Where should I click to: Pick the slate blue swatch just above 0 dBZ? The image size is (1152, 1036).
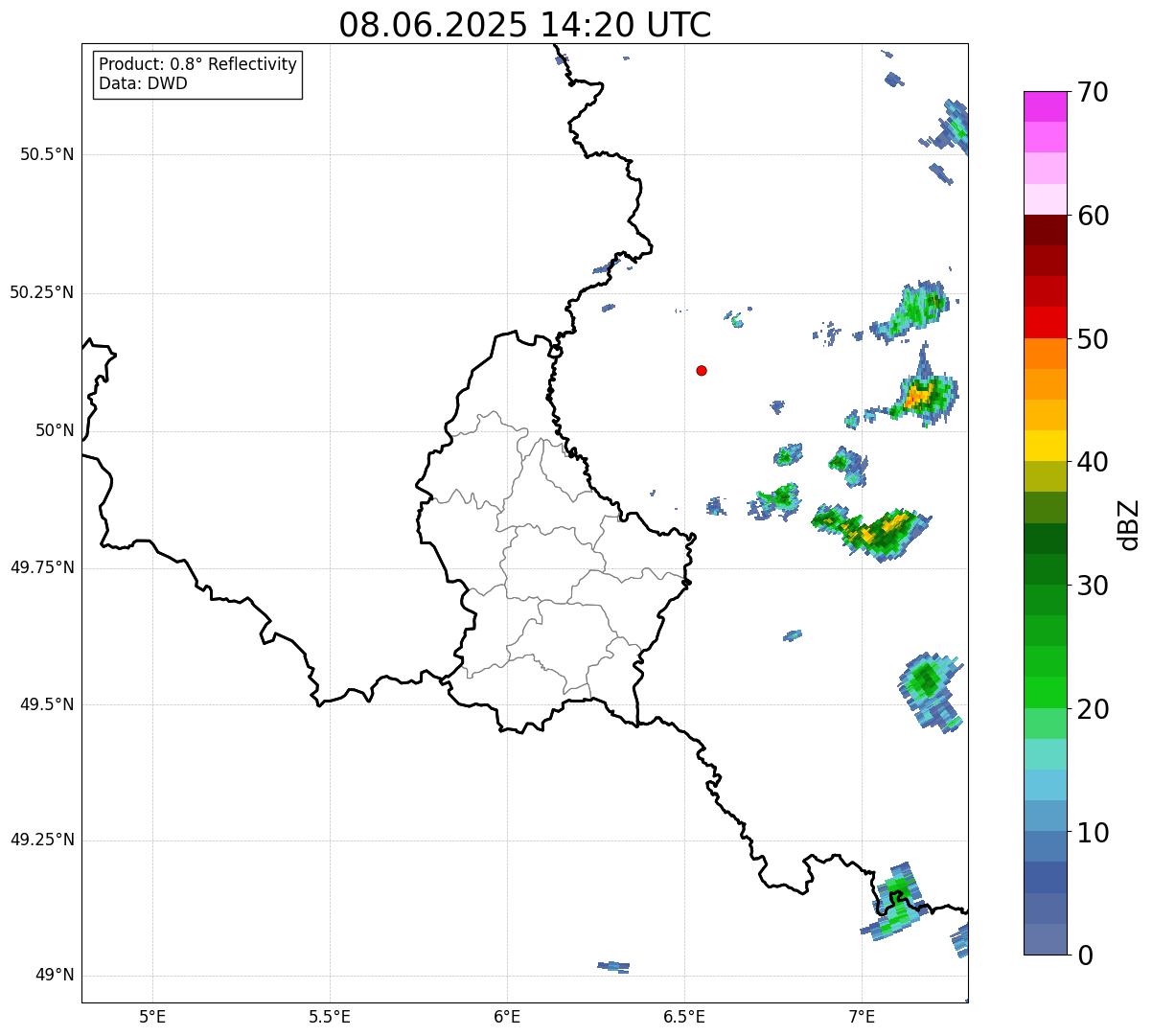coord(1046,939)
